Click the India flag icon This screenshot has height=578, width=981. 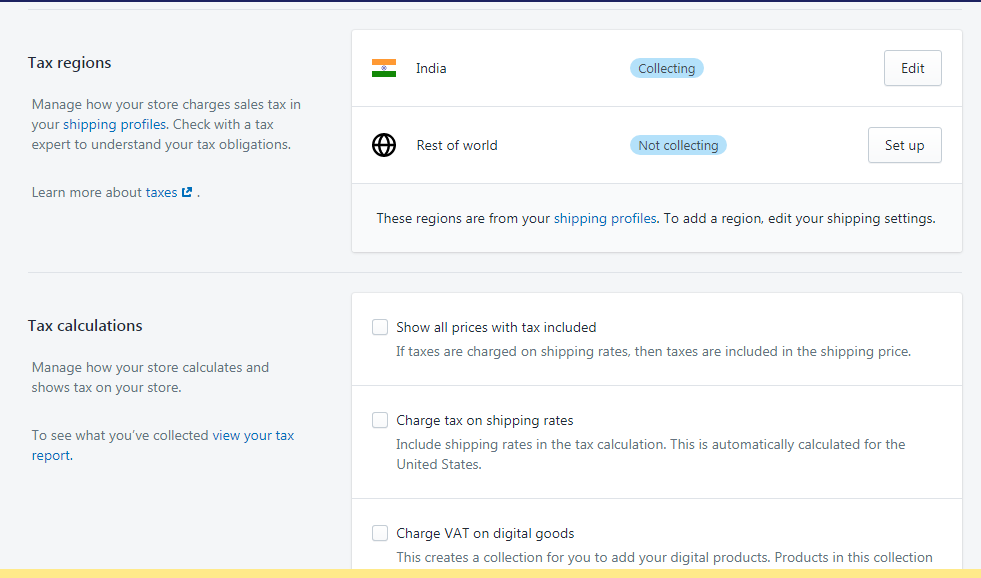[x=384, y=68]
